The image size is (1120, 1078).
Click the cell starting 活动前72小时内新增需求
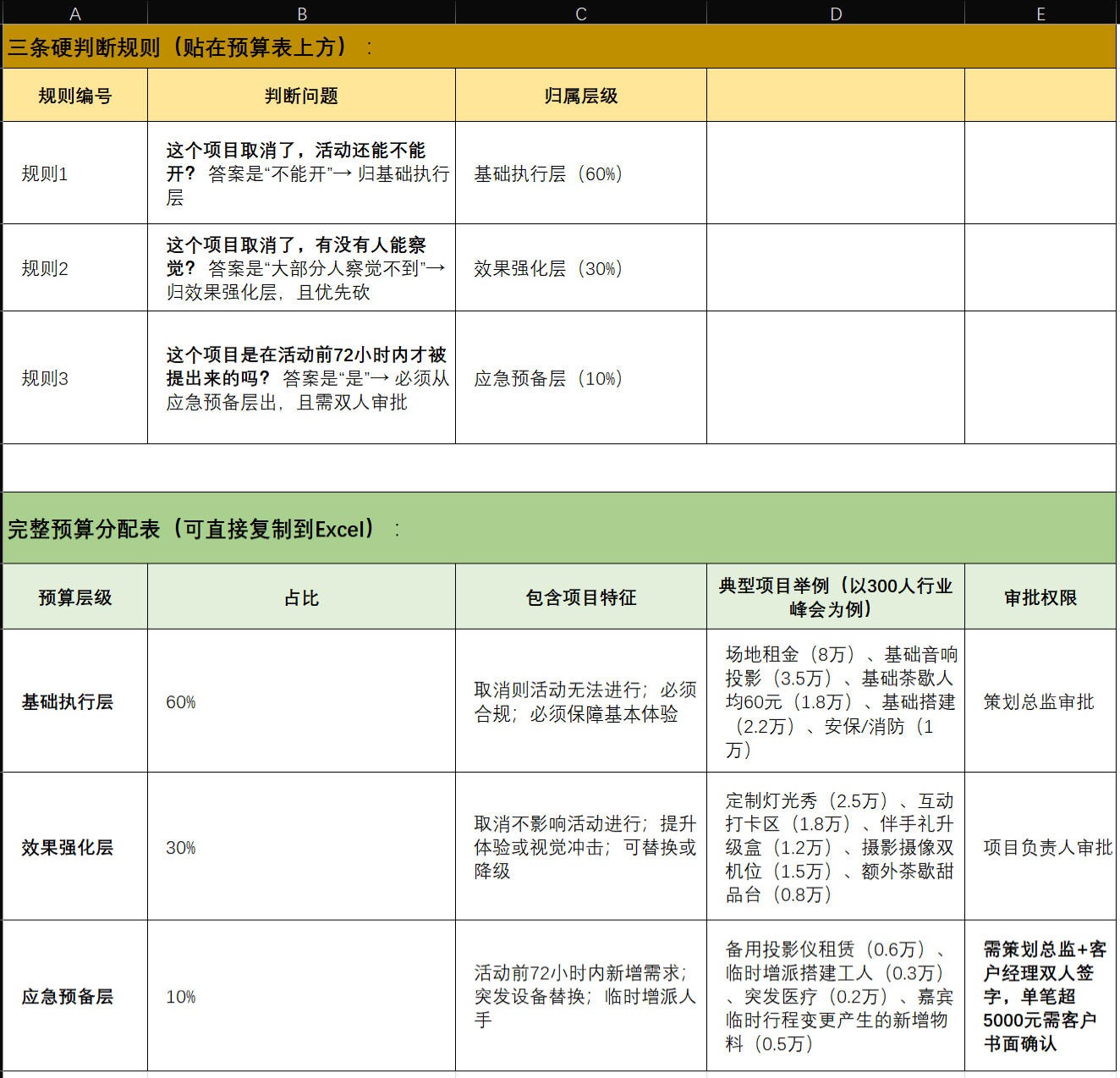[x=581, y=996]
